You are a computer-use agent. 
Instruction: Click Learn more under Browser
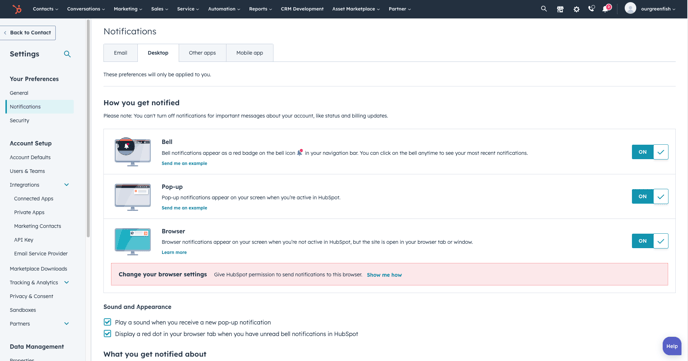click(174, 252)
